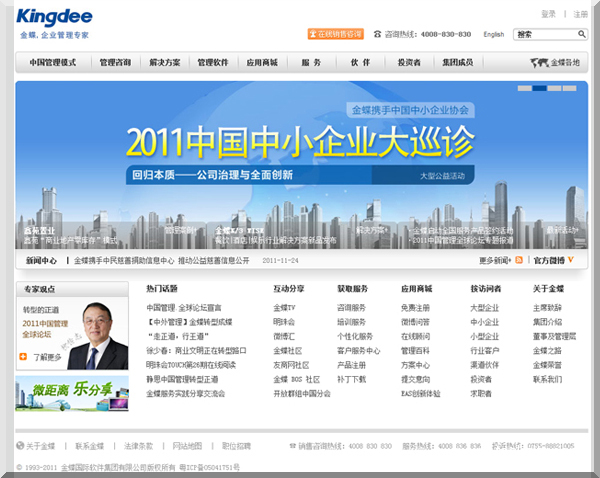Click the 咨询服务 link
This screenshot has height=478, width=600.
click(x=351, y=308)
